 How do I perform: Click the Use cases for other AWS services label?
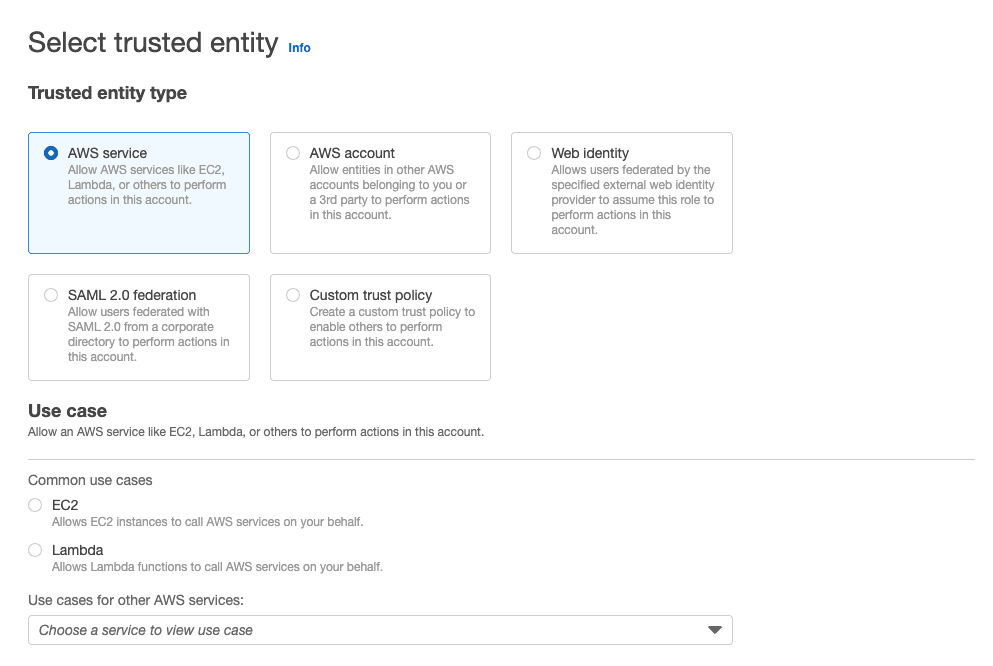(136, 600)
